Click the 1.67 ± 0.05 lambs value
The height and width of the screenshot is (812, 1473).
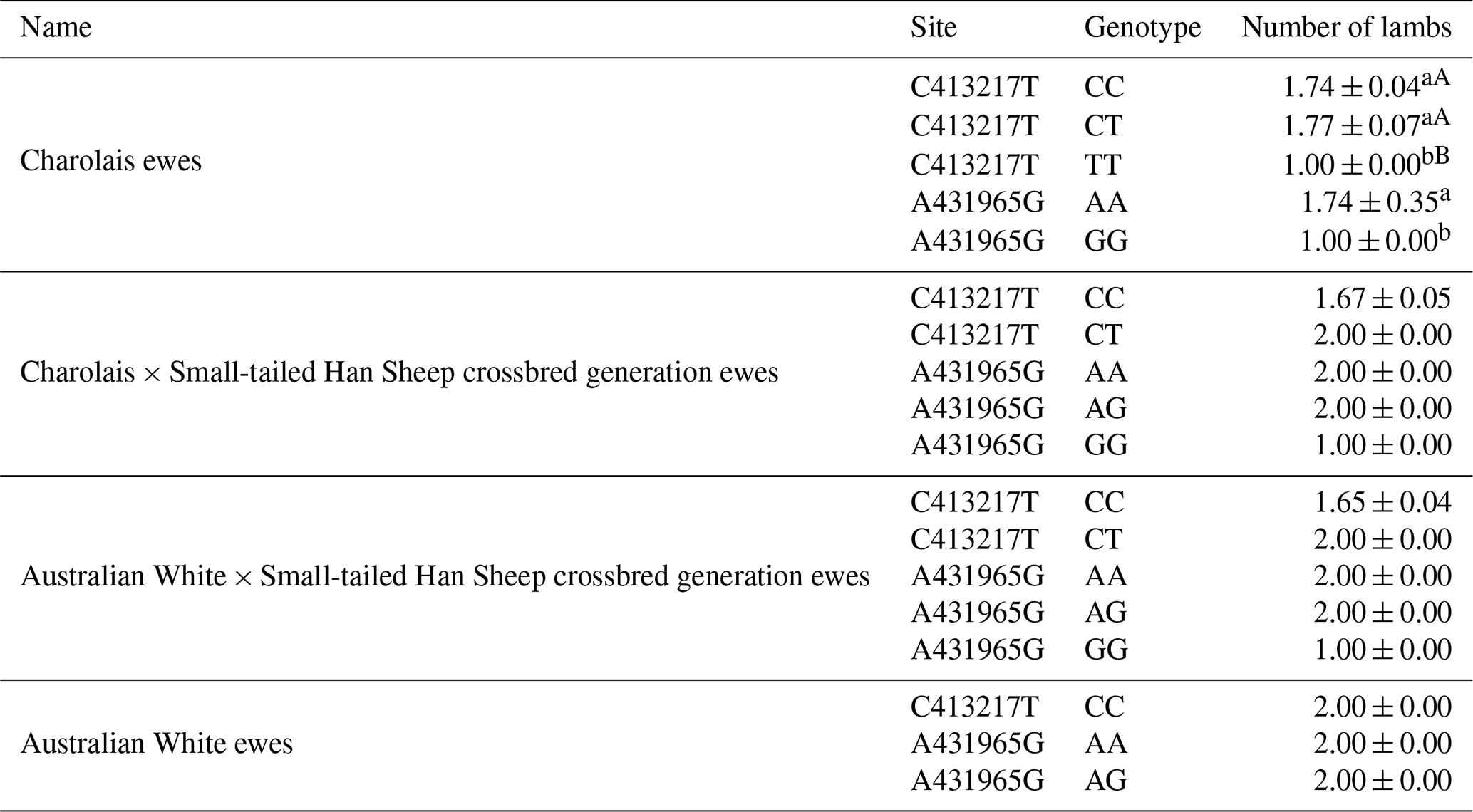click(1382, 298)
